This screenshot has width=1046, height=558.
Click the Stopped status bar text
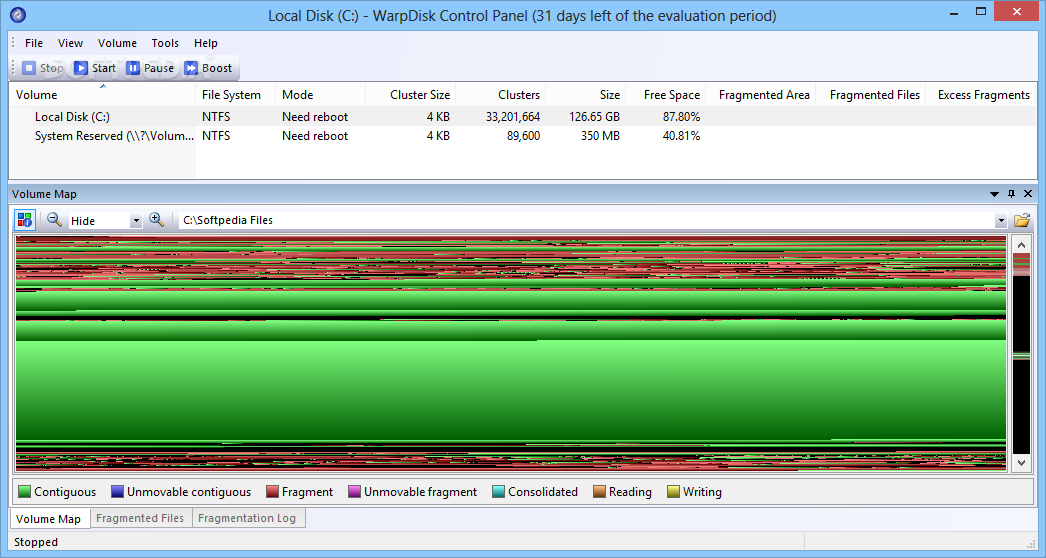[x=36, y=542]
